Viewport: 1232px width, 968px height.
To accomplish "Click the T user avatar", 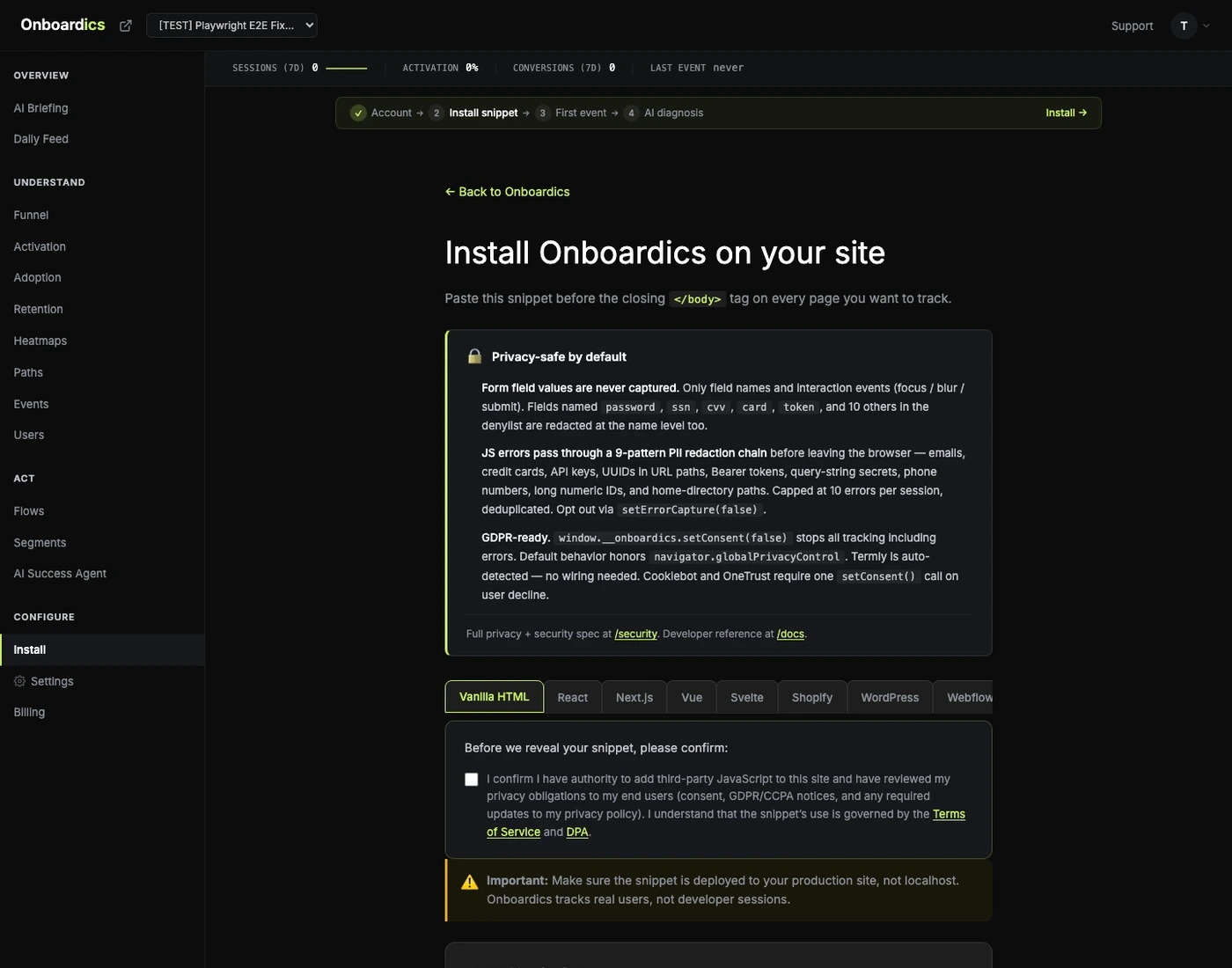I will pyautogui.click(x=1184, y=26).
